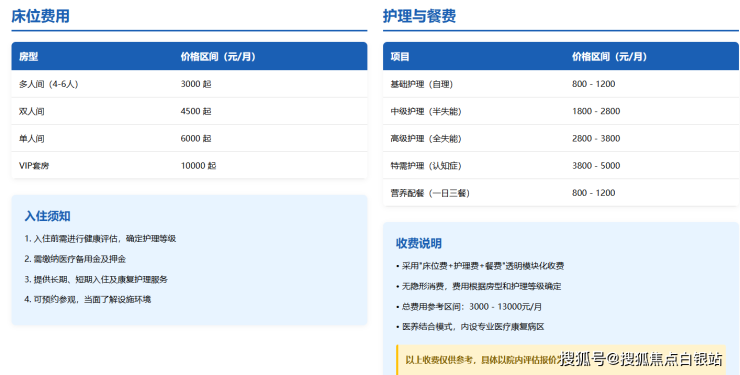Click bullet 总费用参考区间：3000 - 13000元/月
The width and height of the screenshot is (740, 375).
[469, 307]
